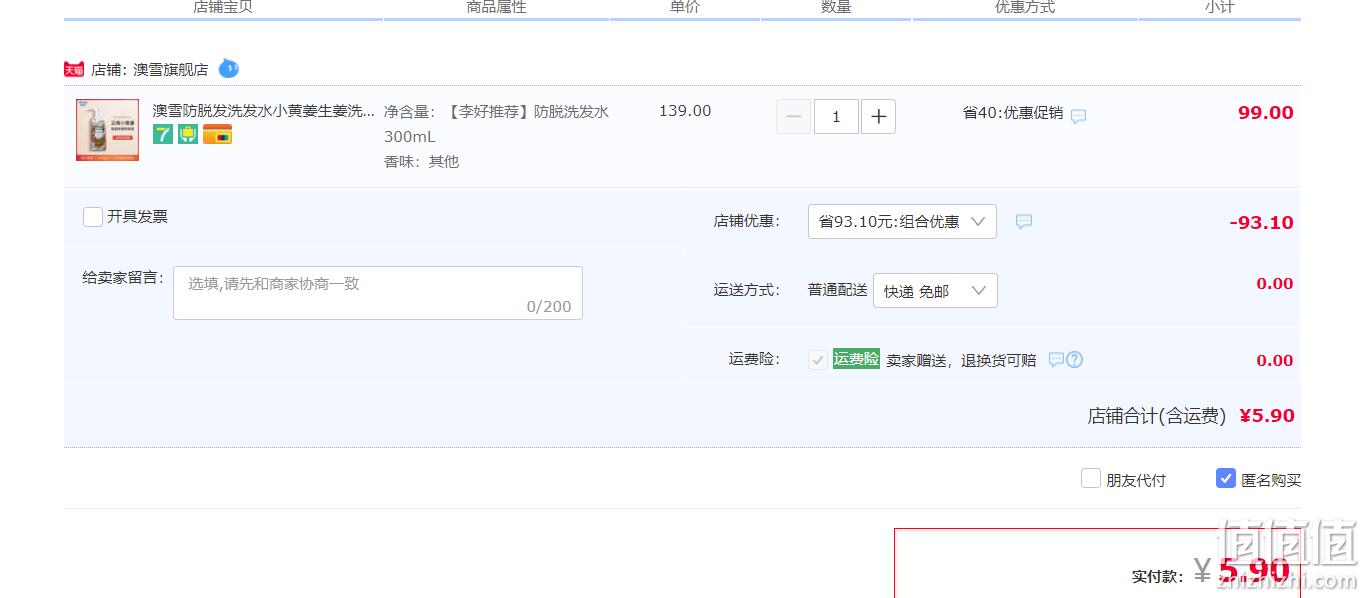Screen dimensions: 1366x598
Task: Click the question mark help icon for 运费险
Action: click(1075, 360)
